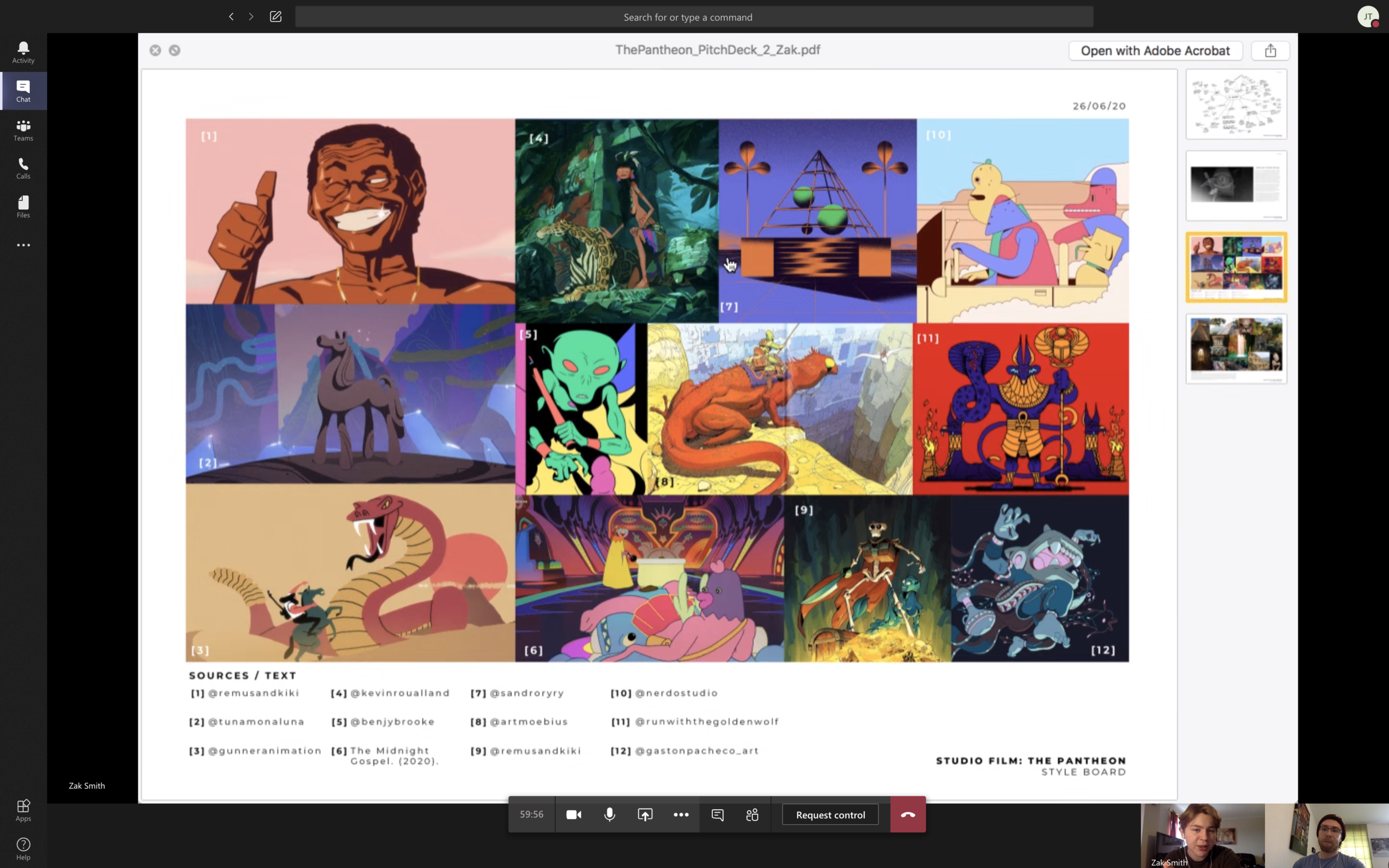Image resolution: width=1389 pixels, height=868 pixels.
Task: Click the second participant's video tile
Action: (x=1326, y=835)
